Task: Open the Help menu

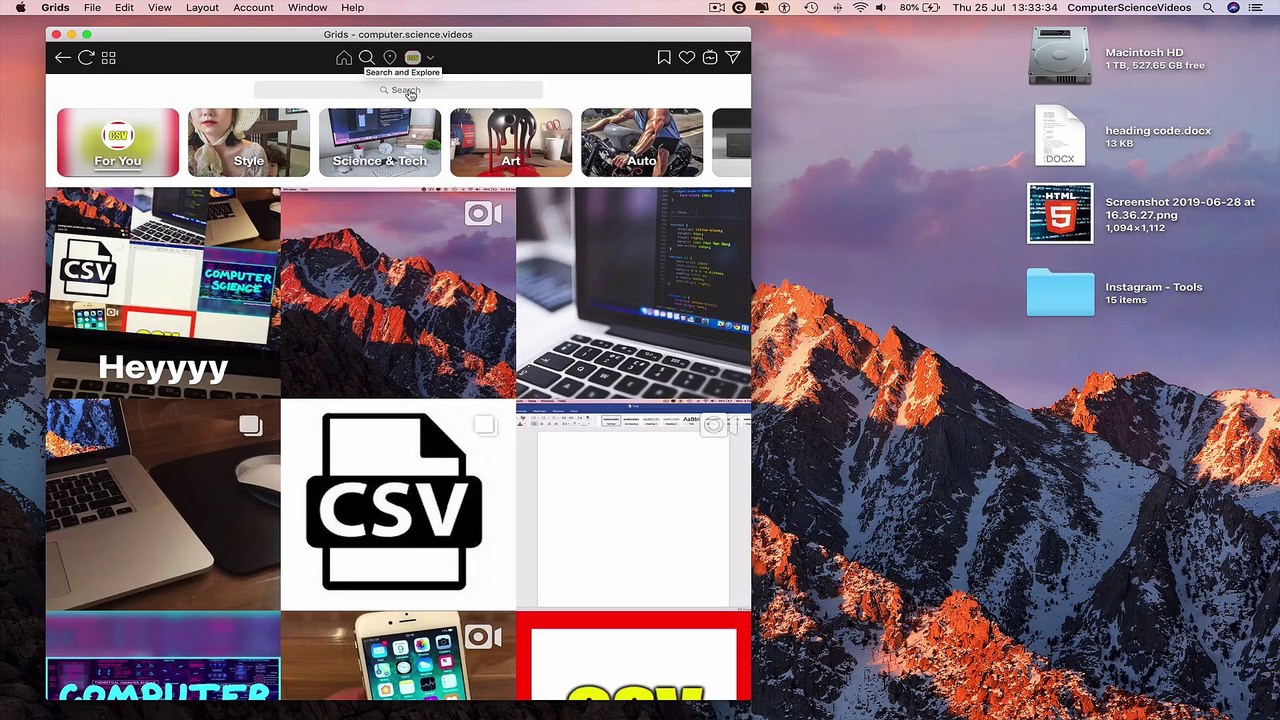Action: pos(352,8)
